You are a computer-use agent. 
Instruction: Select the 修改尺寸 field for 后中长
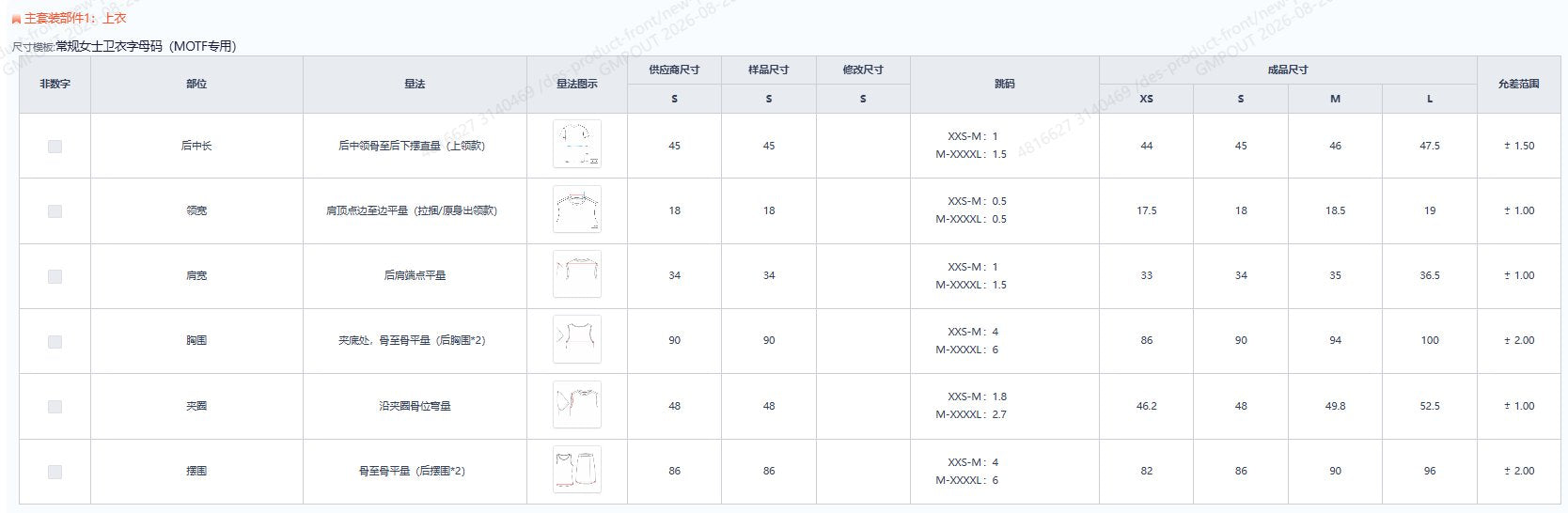coord(863,146)
